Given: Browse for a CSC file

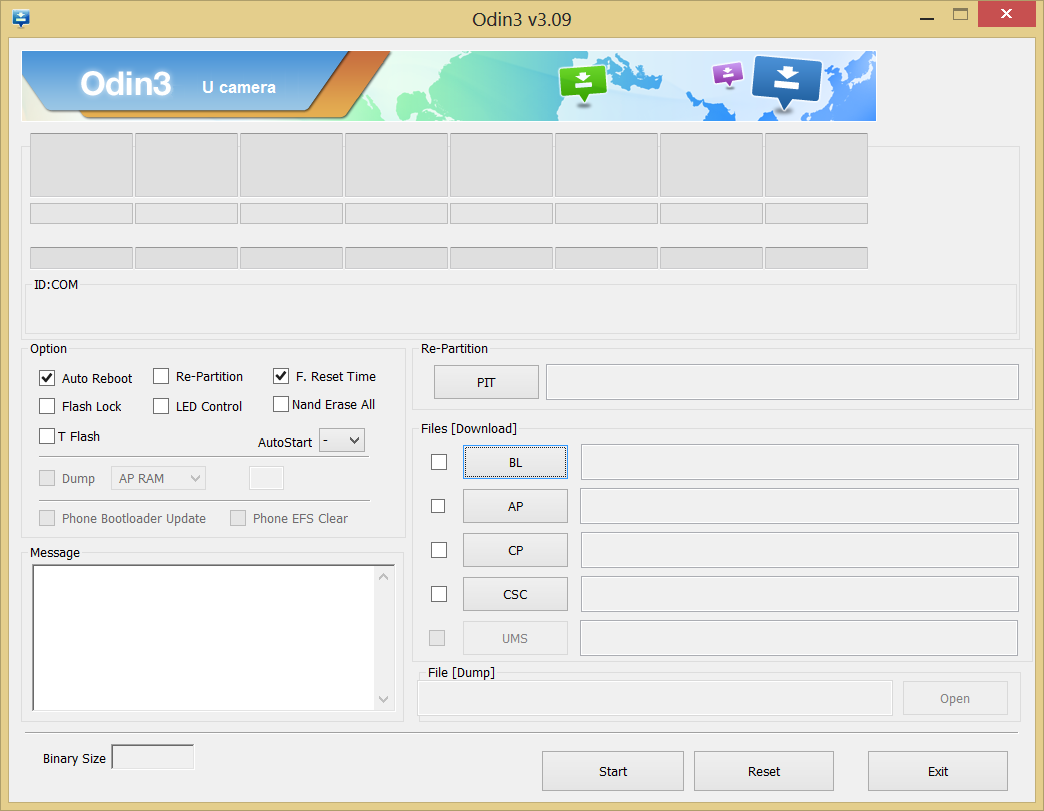Looking at the screenshot, I should (x=515, y=594).
